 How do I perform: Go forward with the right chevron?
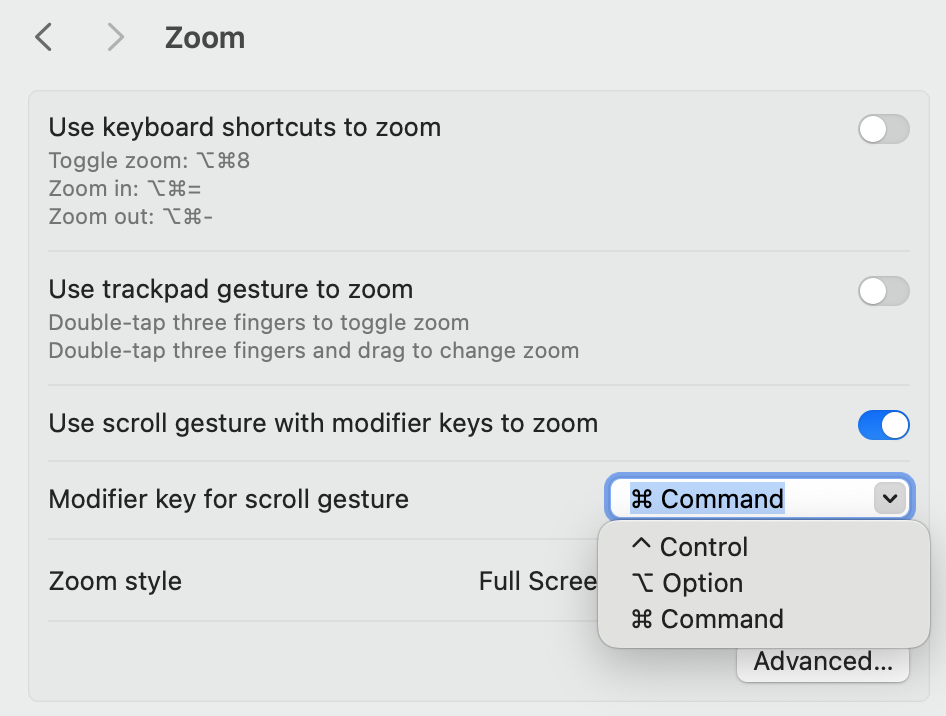(x=116, y=38)
